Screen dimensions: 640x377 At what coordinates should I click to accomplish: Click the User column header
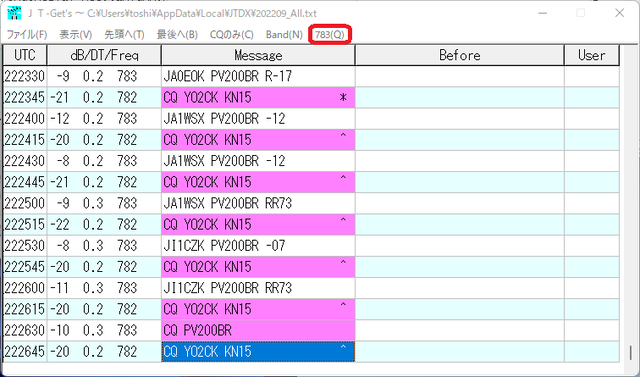point(591,55)
